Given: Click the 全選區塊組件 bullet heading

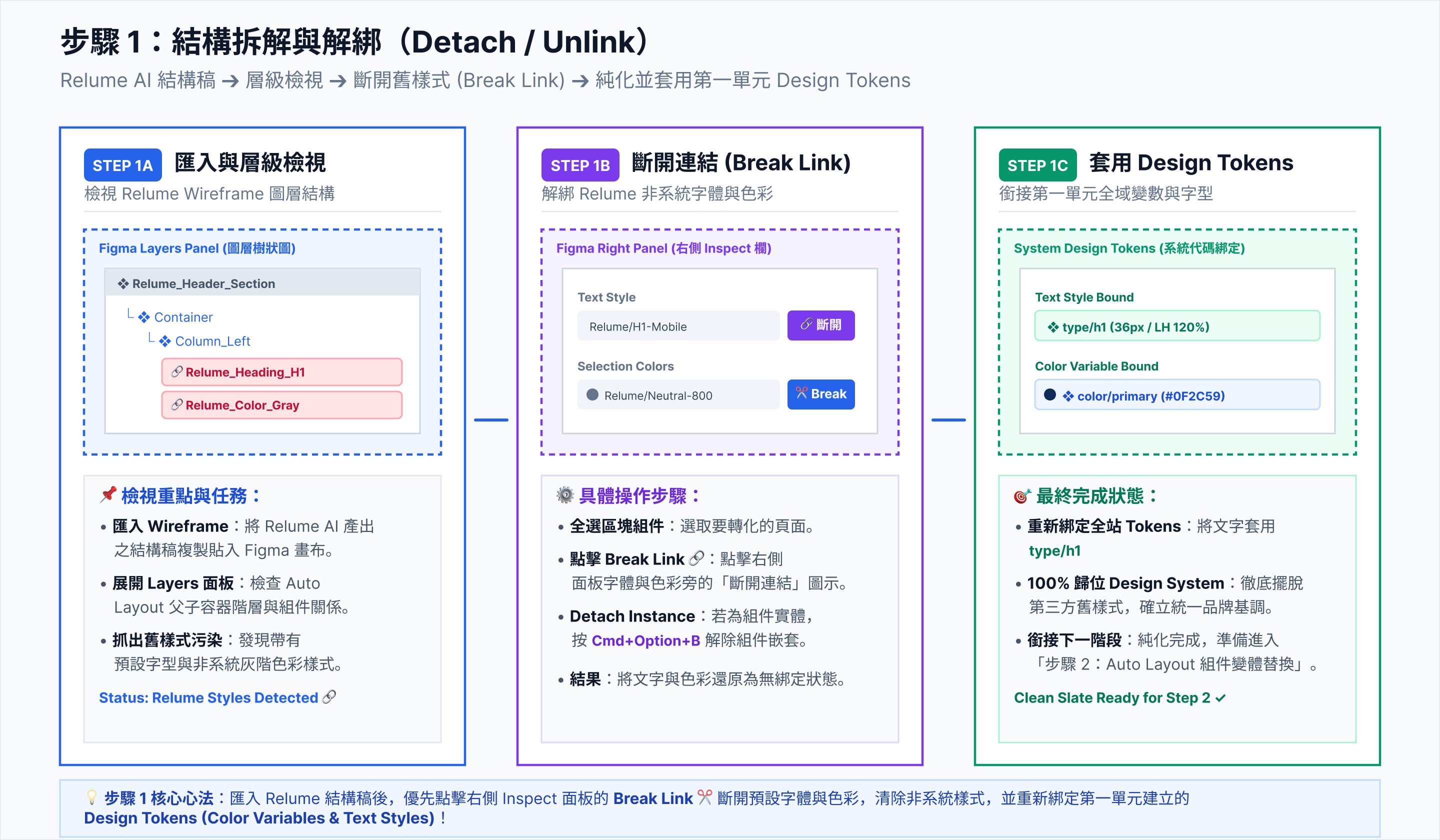Looking at the screenshot, I should pyautogui.click(x=616, y=525).
